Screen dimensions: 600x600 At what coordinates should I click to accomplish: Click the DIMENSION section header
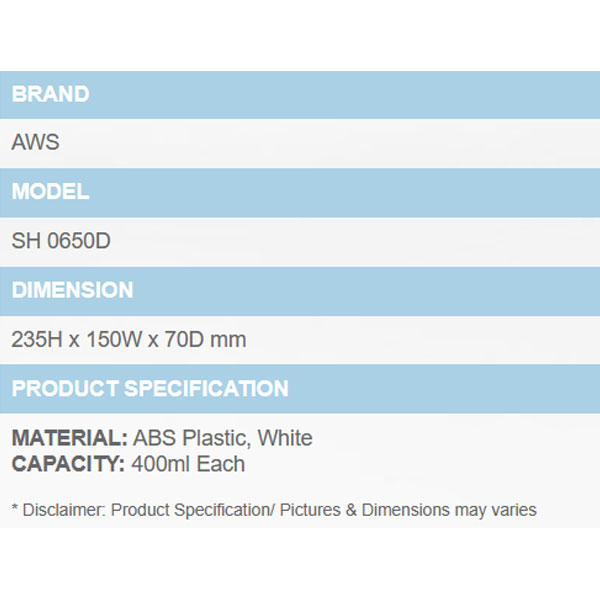point(72,290)
